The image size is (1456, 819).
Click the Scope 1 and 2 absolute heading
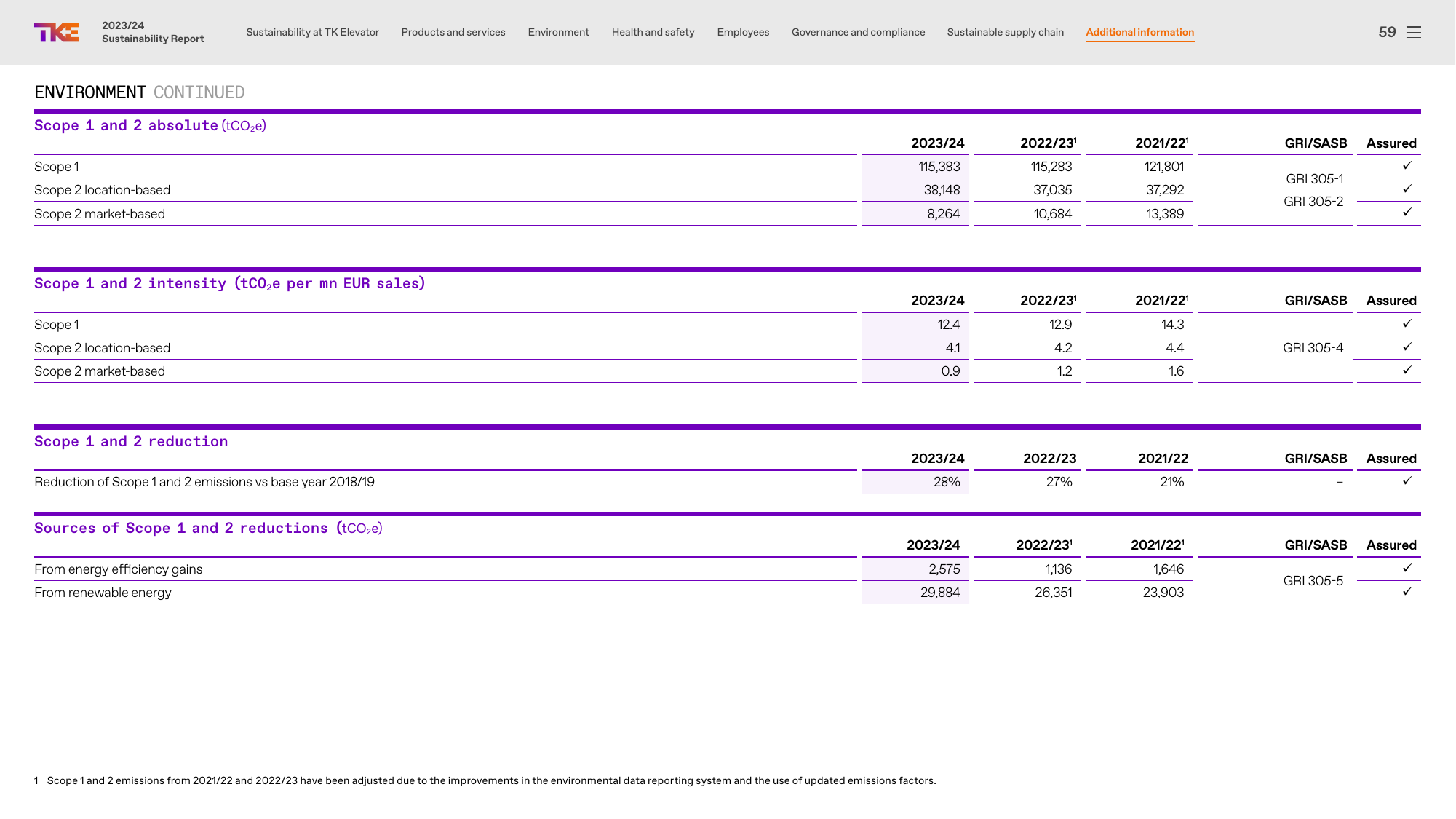(x=150, y=126)
